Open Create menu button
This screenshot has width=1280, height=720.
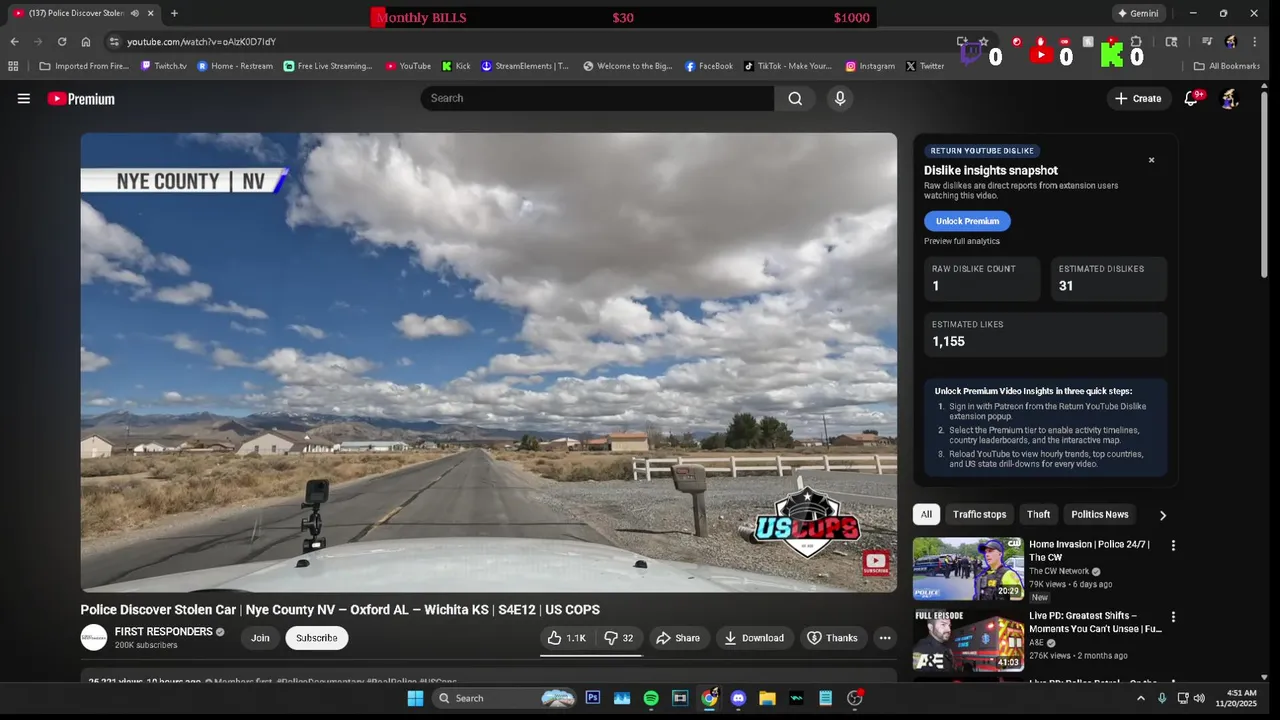coord(1138,98)
